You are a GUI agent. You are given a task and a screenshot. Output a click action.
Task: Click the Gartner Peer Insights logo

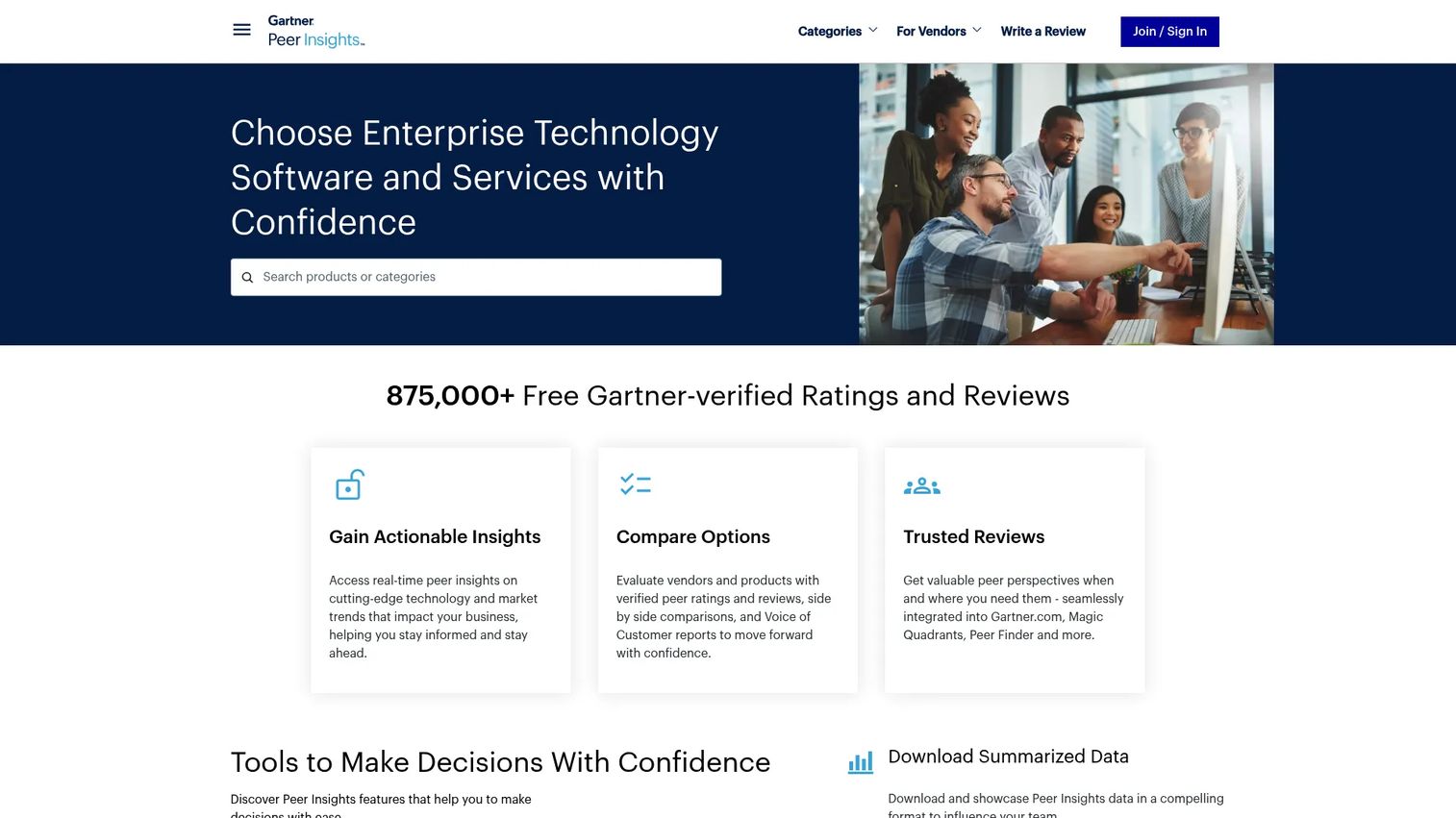click(316, 32)
